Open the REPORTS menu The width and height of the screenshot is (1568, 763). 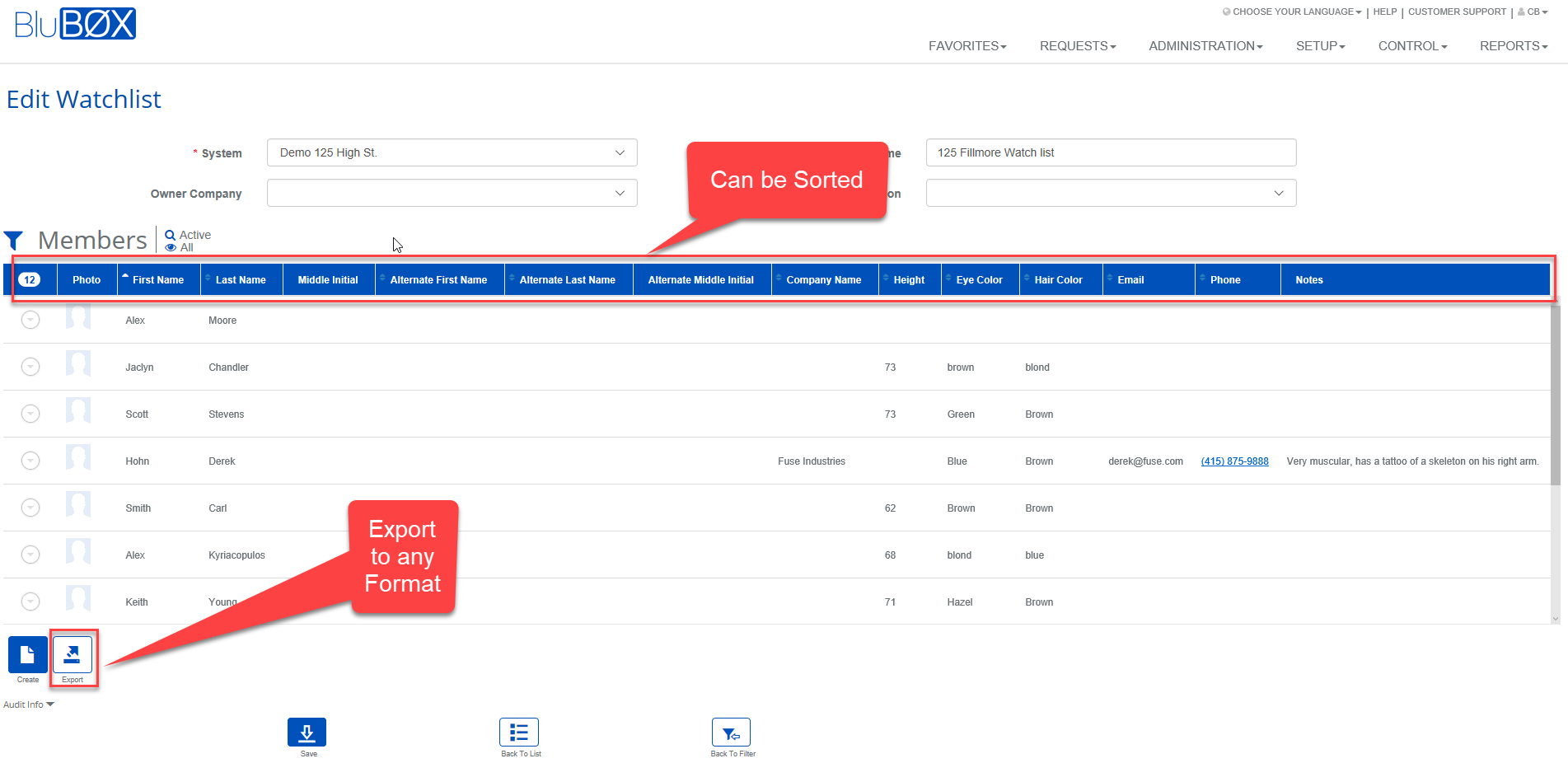pos(1513,46)
